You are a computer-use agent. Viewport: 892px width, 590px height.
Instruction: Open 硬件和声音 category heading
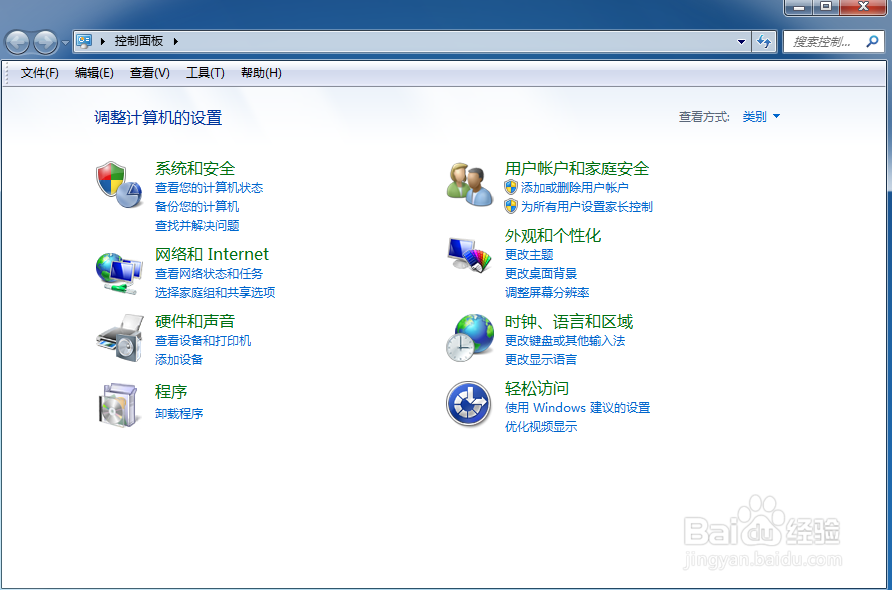point(195,321)
